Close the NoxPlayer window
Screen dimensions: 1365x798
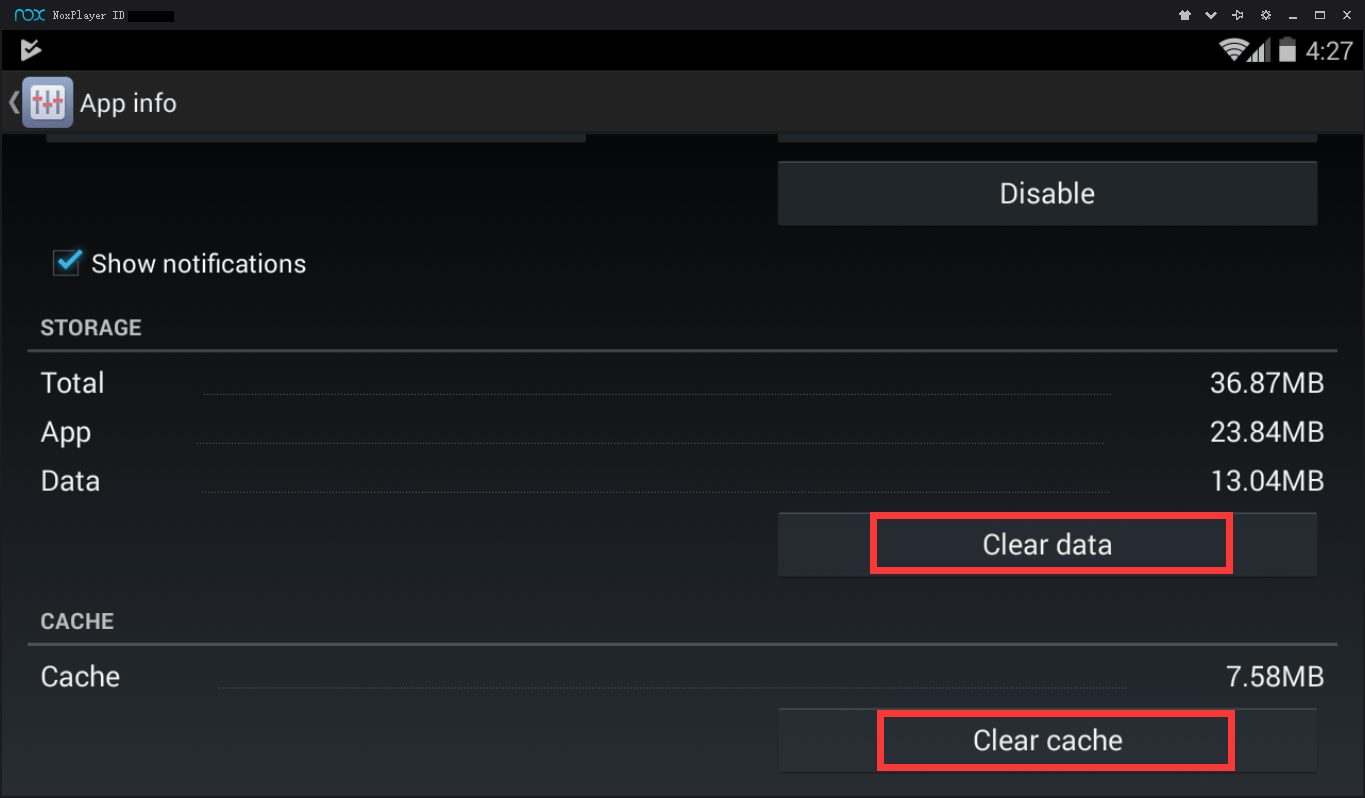click(x=1346, y=15)
